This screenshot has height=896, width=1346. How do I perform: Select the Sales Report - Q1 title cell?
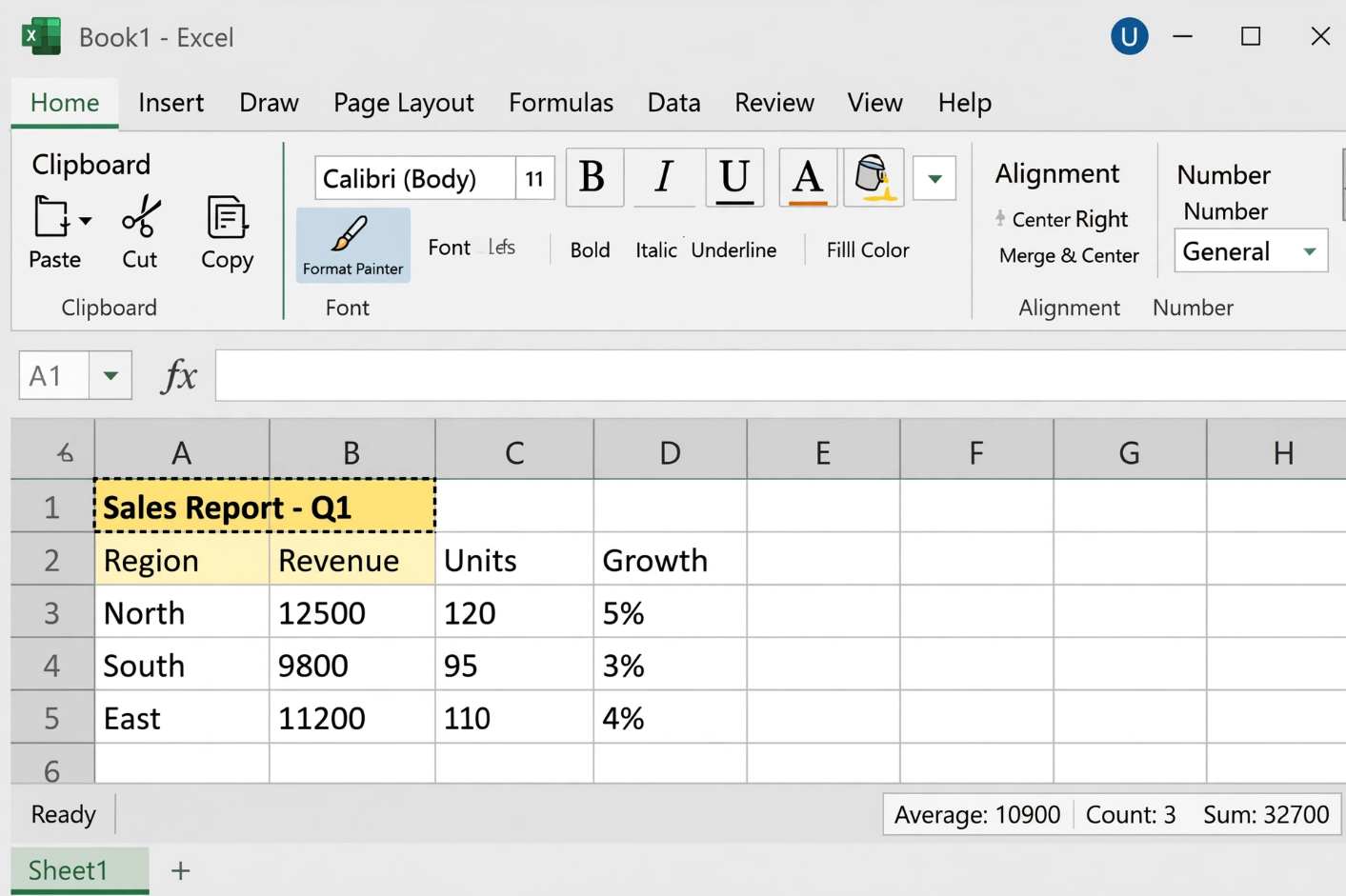coord(265,506)
